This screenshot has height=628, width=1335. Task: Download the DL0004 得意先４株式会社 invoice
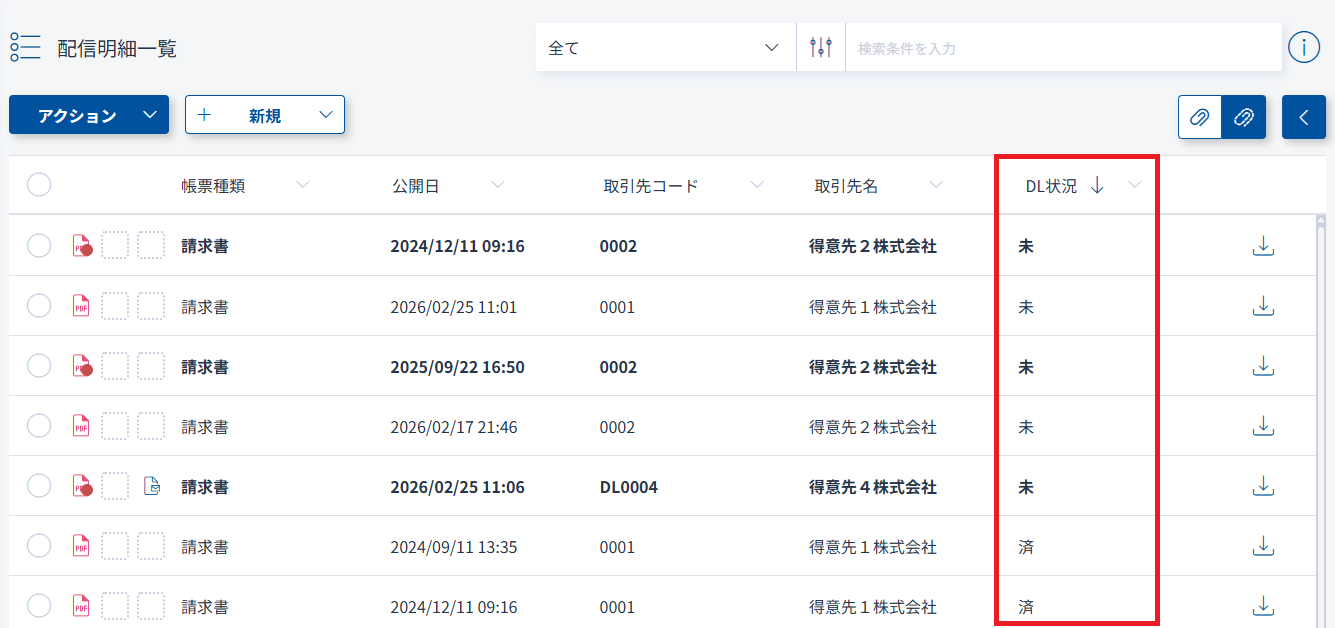1263,487
